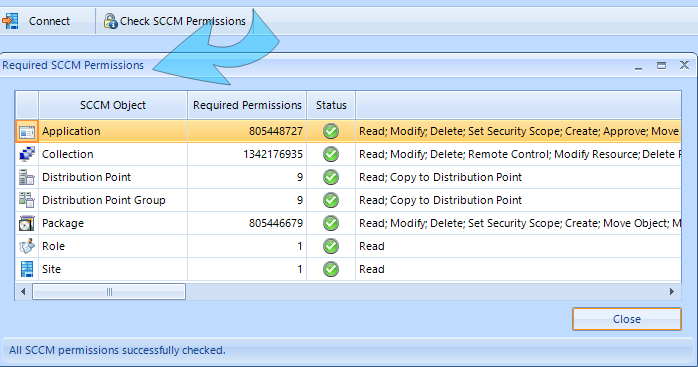Screen dimensions: 698x367
Task: Select the Package row text
Action: tap(63, 224)
